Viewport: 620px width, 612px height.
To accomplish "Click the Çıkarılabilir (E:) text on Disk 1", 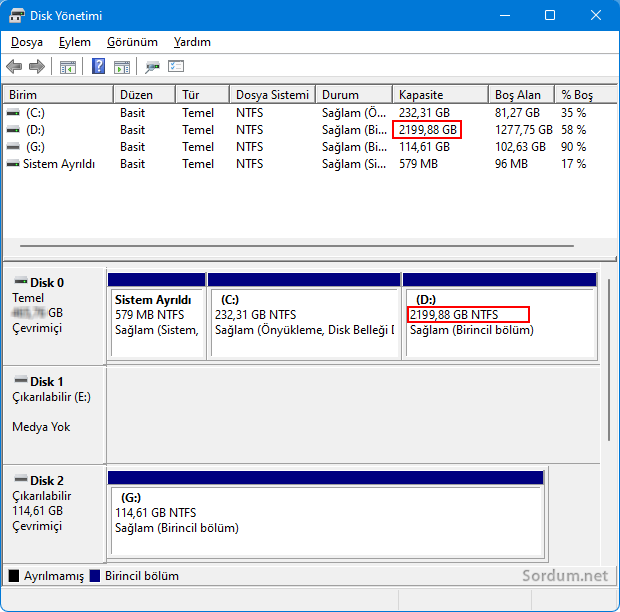I will [x=51, y=397].
